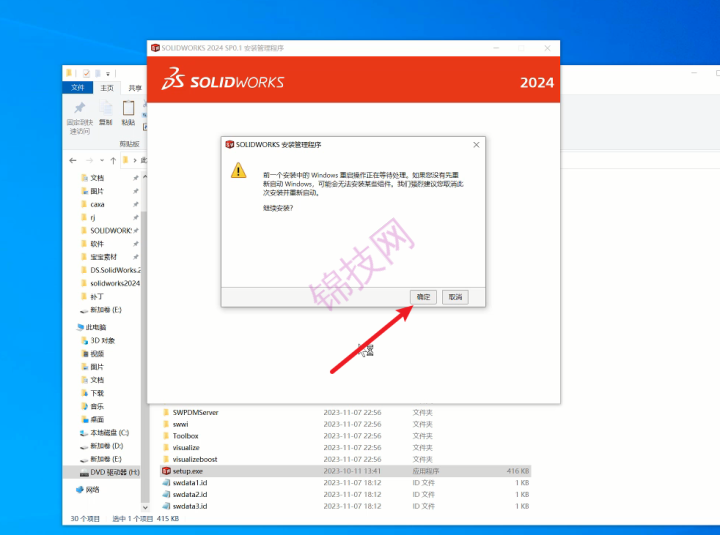
Task: Open the 补丁 folder in sidebar
Action: (97, 297)
